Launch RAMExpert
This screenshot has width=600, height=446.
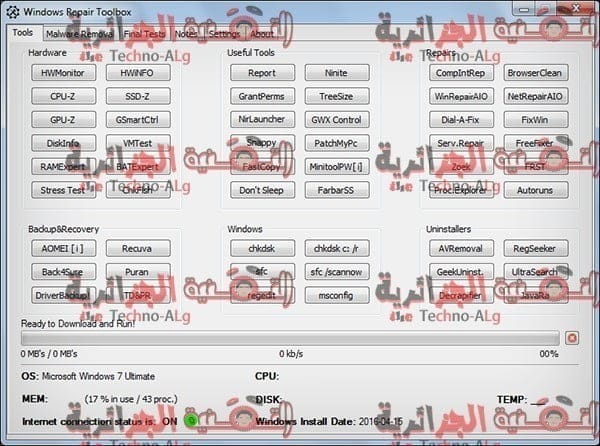64,166
